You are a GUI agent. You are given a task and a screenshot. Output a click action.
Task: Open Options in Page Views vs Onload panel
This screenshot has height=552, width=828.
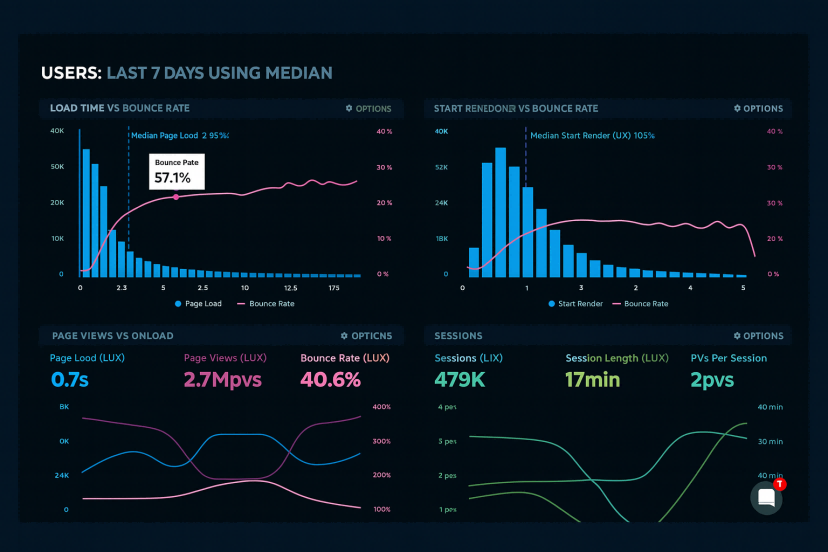[366, 336]
